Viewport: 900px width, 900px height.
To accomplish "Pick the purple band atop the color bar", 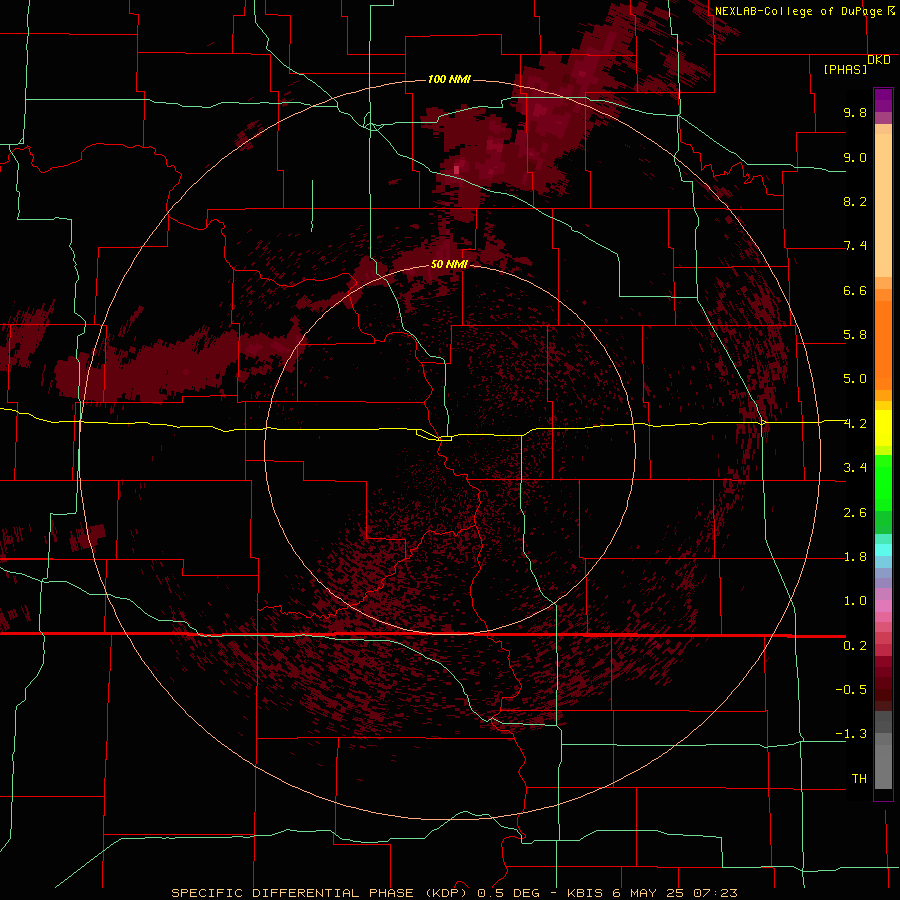I will coord(883,100).
